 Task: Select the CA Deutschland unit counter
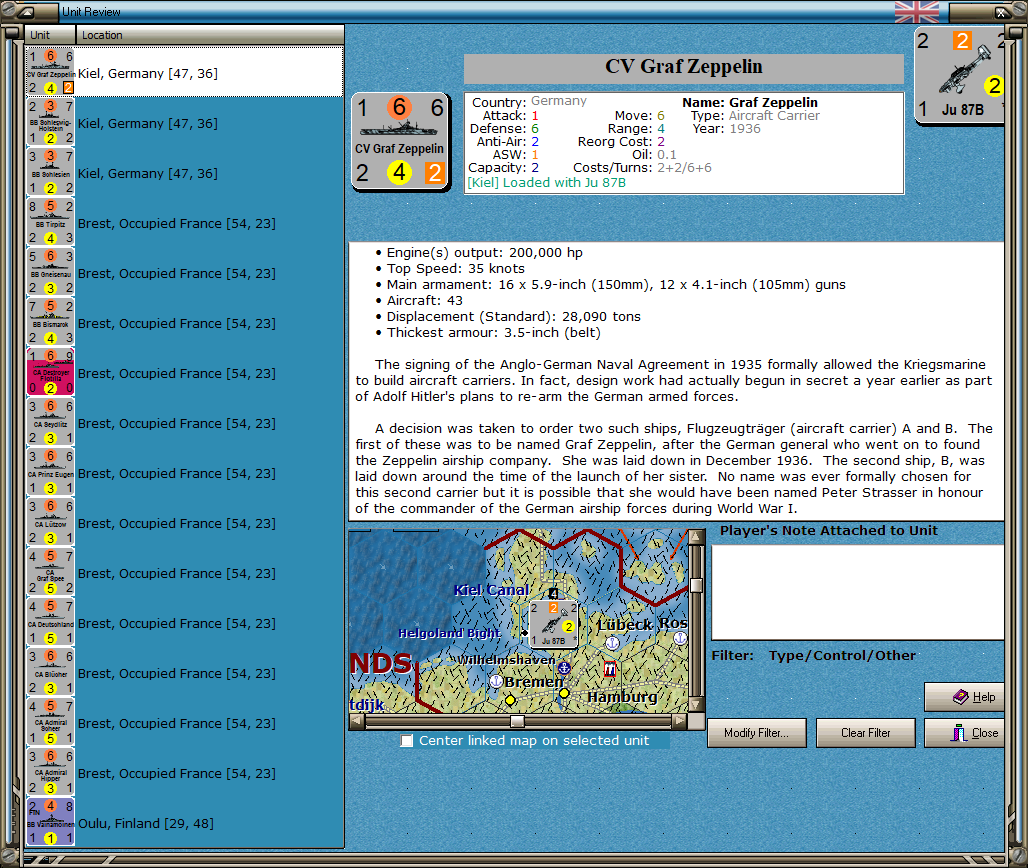[50, 623]
